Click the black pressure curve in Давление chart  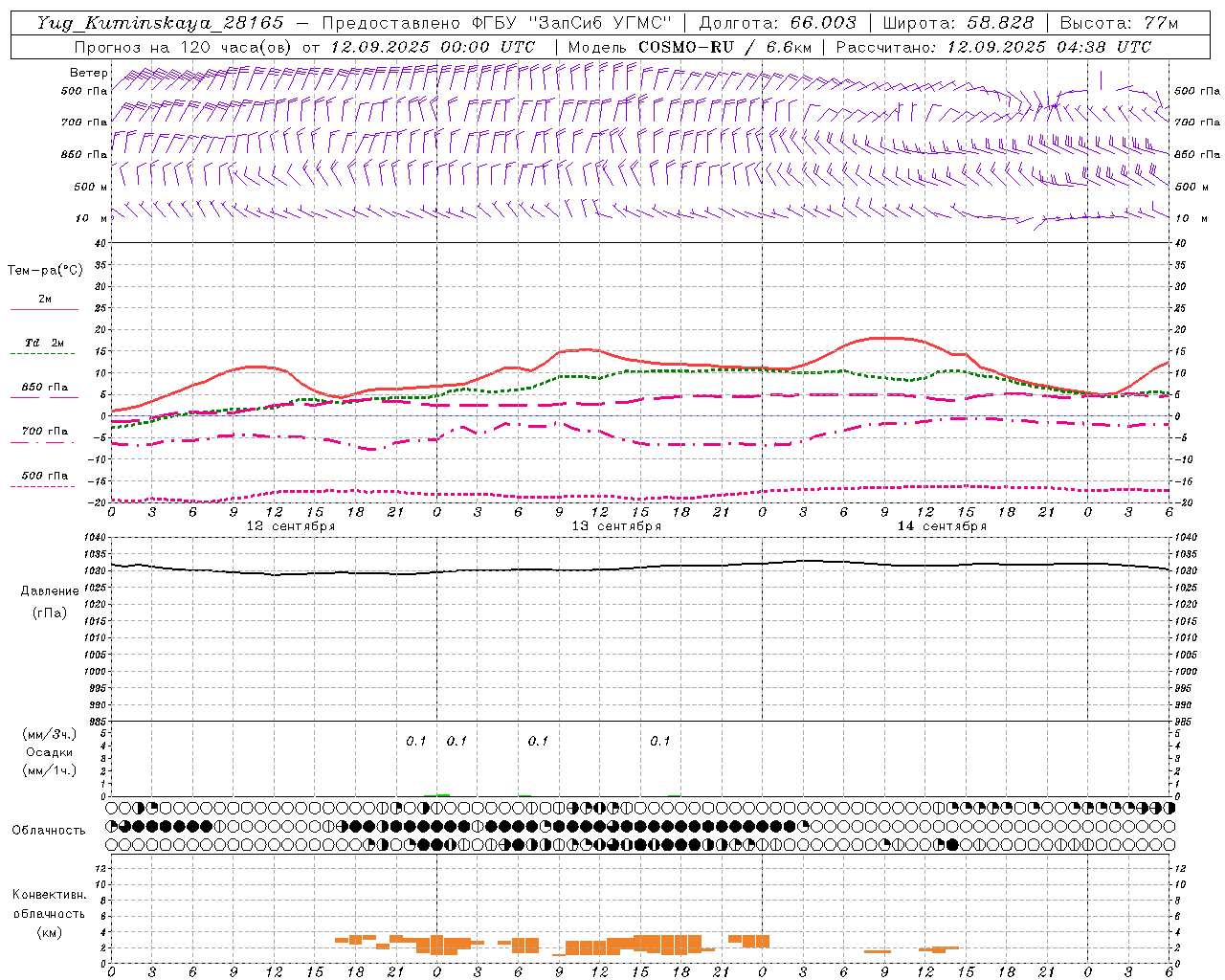[639, 568]
